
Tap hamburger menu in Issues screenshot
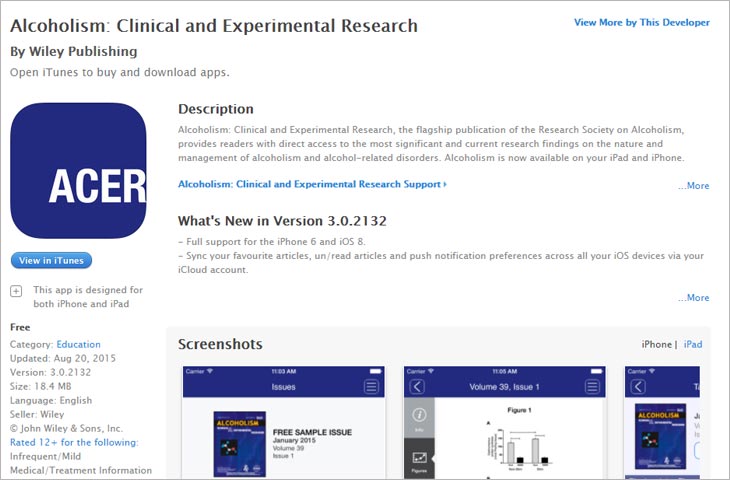coord(371,386)
